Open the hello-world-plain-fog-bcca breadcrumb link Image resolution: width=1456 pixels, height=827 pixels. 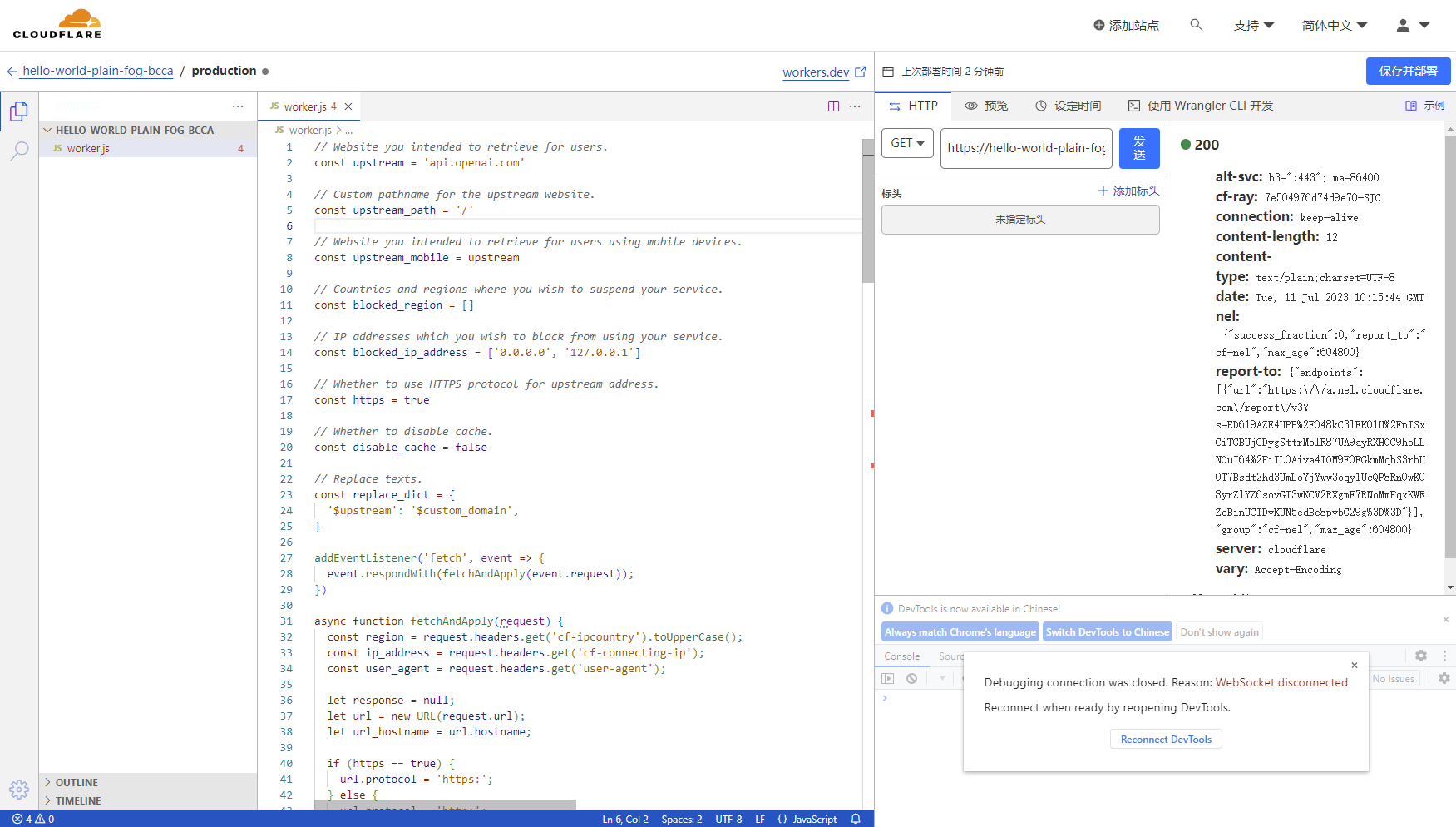pos(98,71)
